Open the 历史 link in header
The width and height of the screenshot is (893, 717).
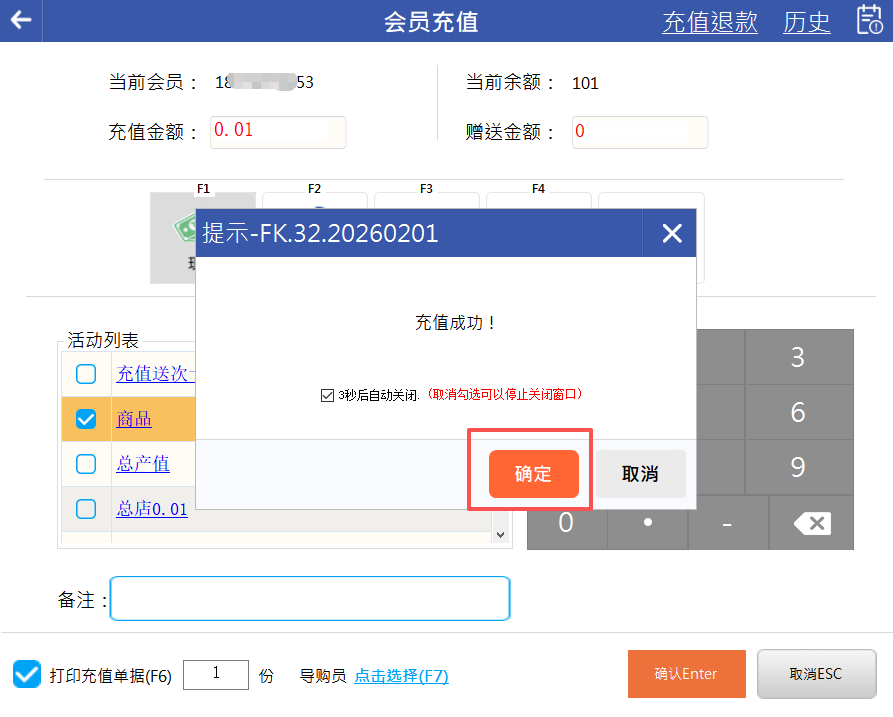click(806, 22)
